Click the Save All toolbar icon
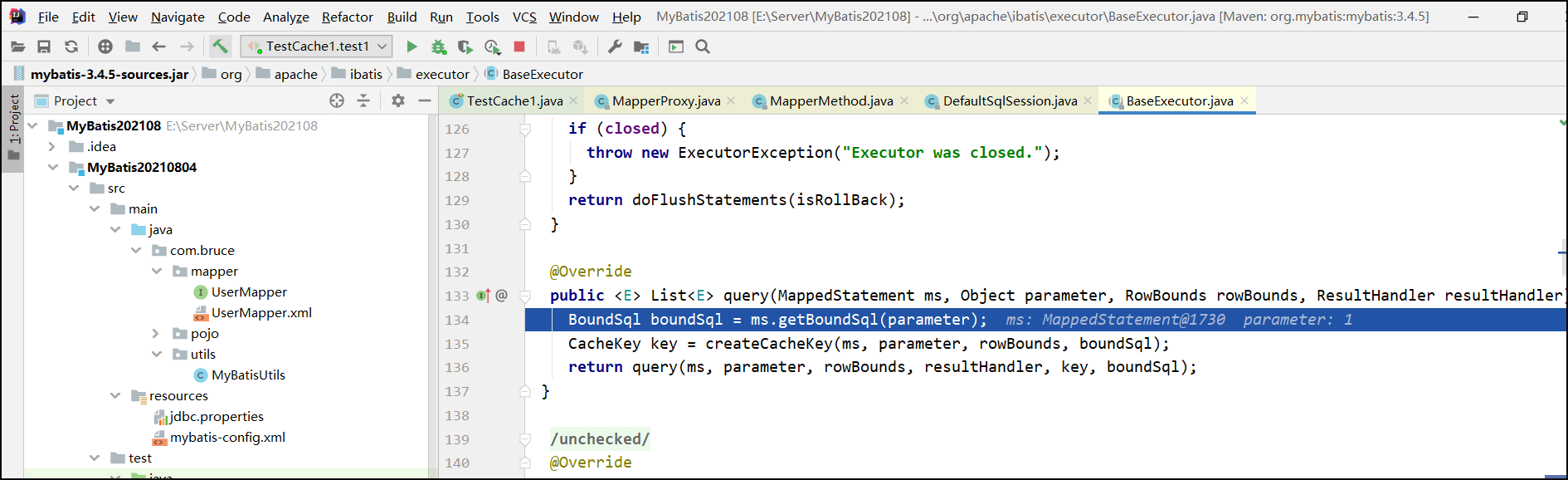The image size is (1568, 480). 44,47
